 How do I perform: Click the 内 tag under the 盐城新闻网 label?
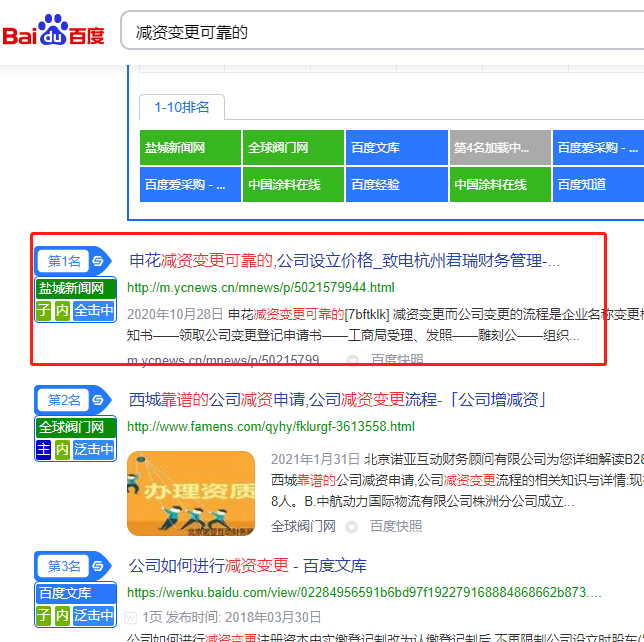click(62, 310)
